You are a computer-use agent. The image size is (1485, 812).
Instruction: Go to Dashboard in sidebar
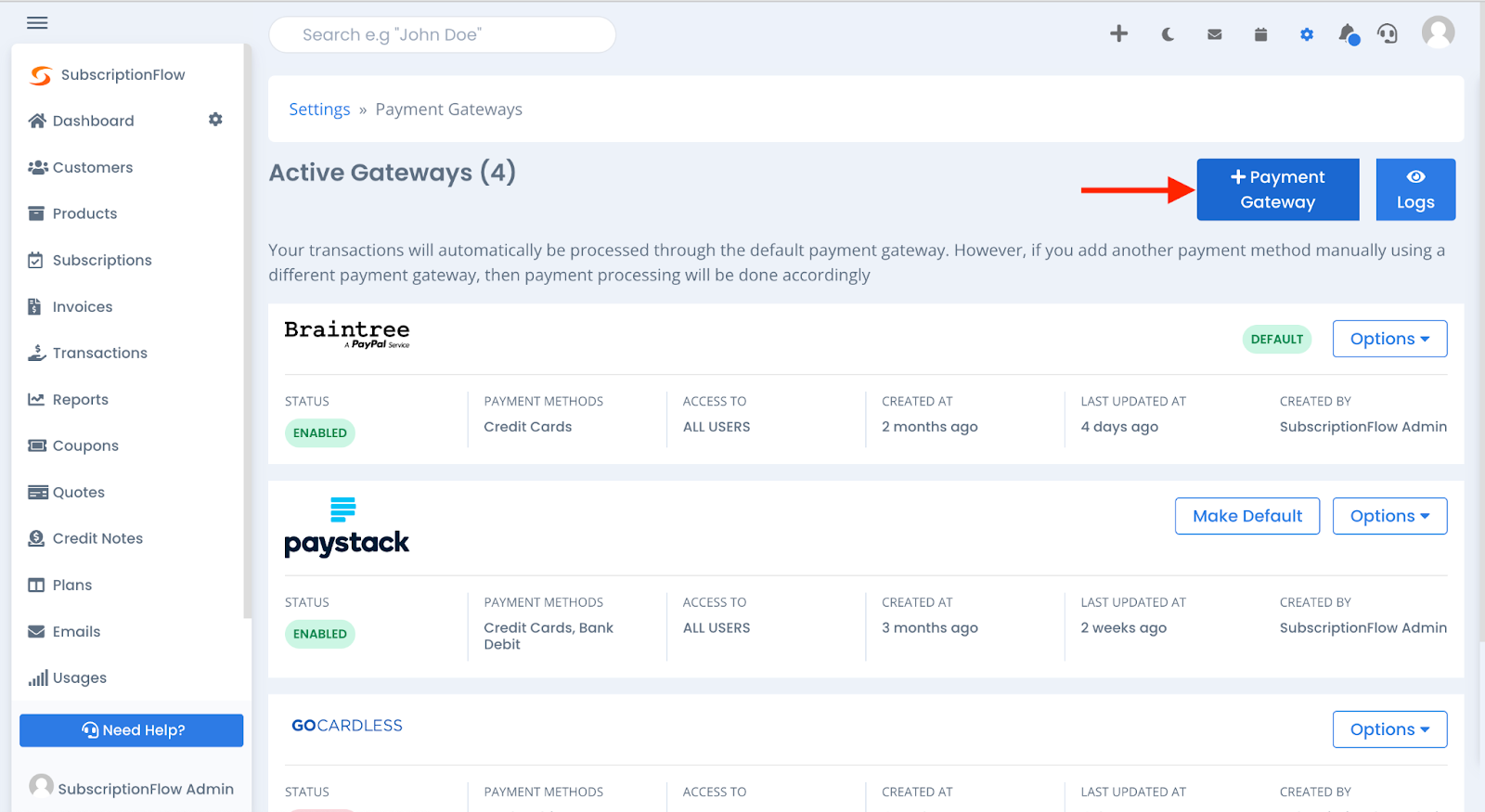82,121
